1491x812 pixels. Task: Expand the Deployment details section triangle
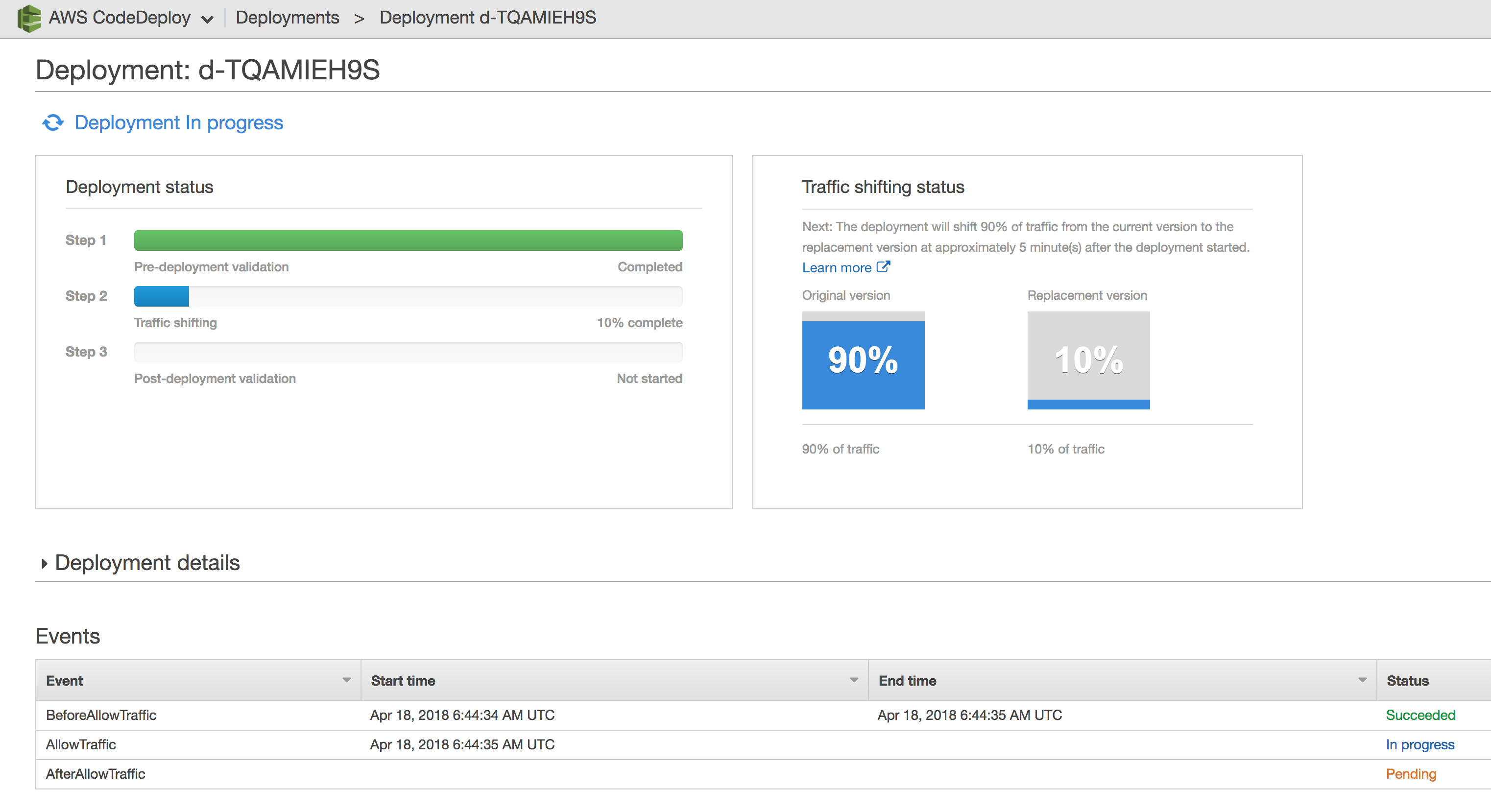pyautogui.click(x=44, y=563)
